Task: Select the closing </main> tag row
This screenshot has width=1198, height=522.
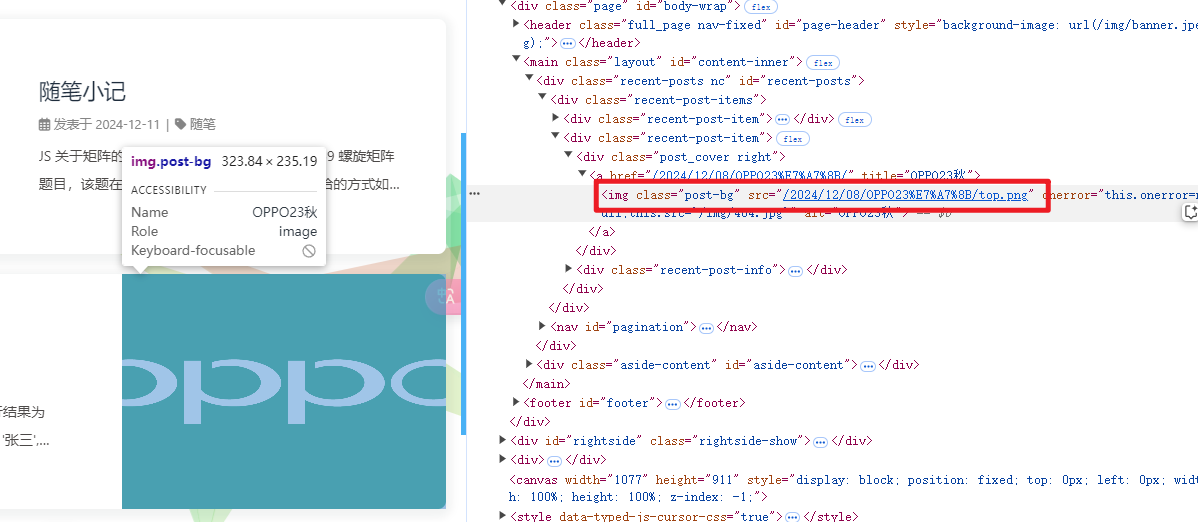Action: point(546,384)
